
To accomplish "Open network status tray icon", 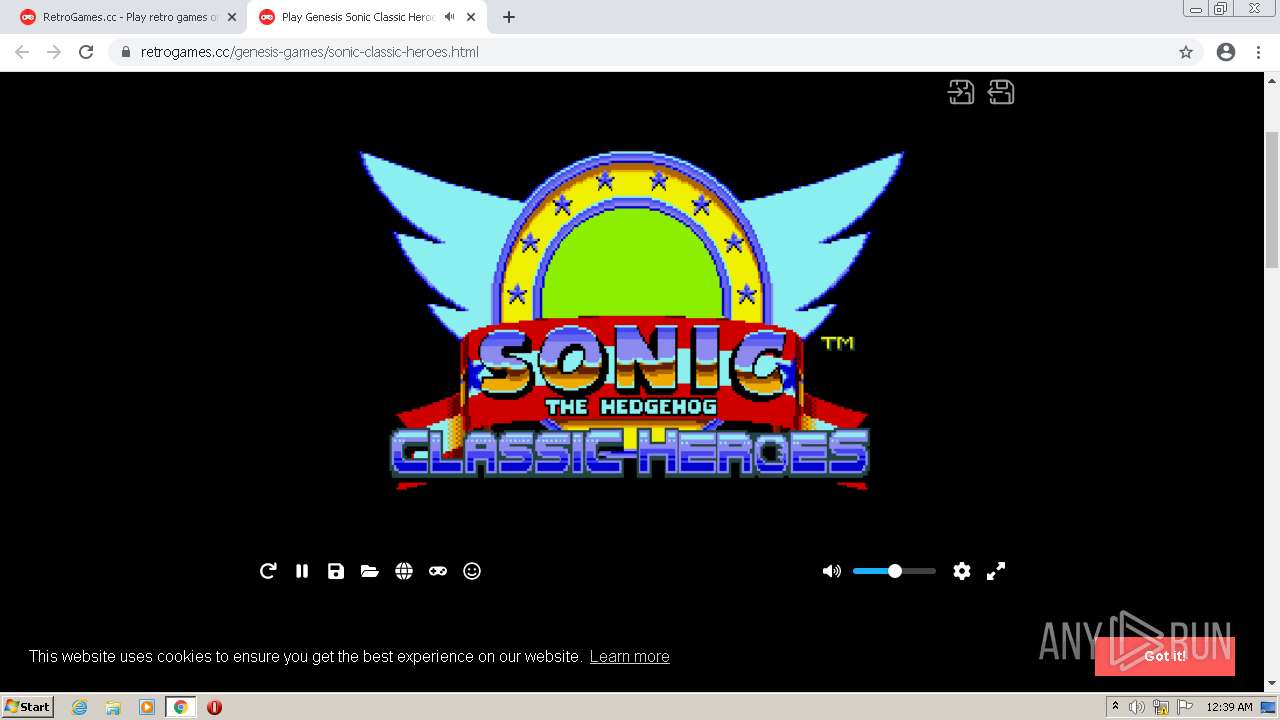I will (x=1161, y=707).
